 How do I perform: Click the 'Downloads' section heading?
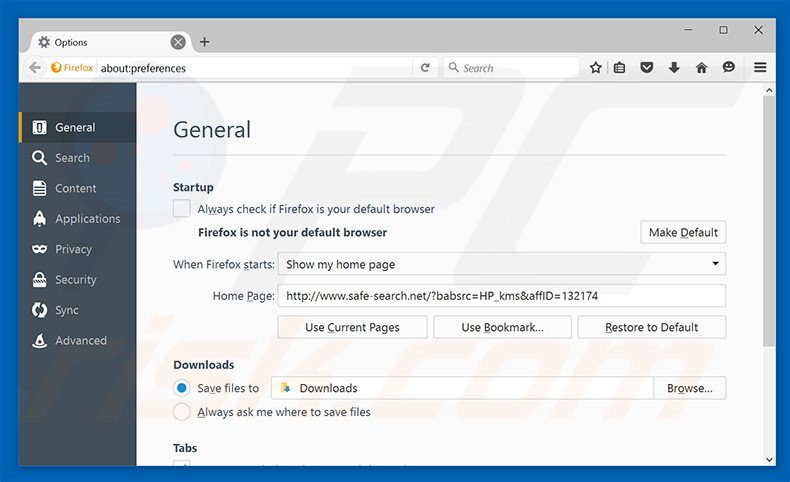(204, 365)
